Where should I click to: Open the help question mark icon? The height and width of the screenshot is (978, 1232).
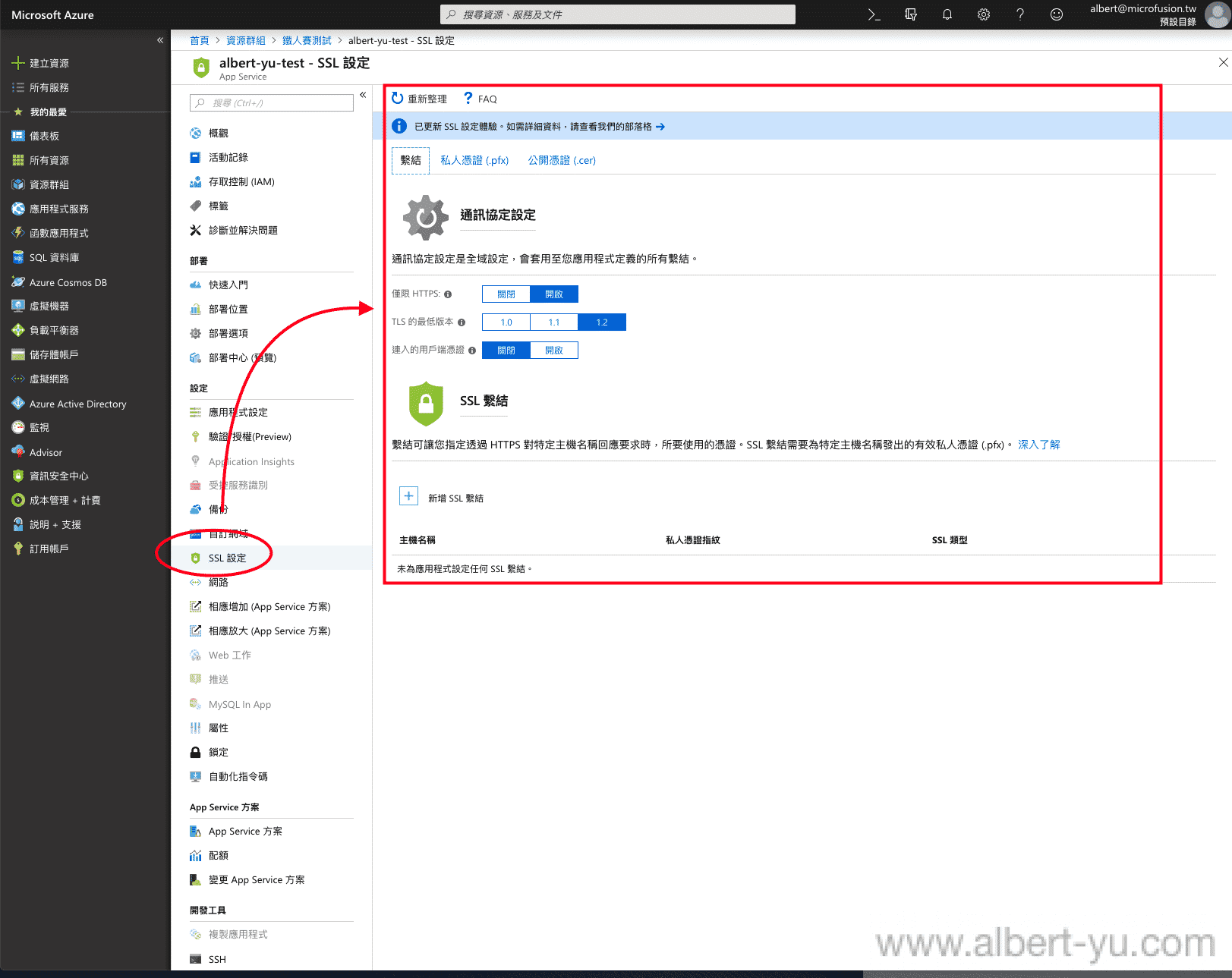coord(1020,14)
